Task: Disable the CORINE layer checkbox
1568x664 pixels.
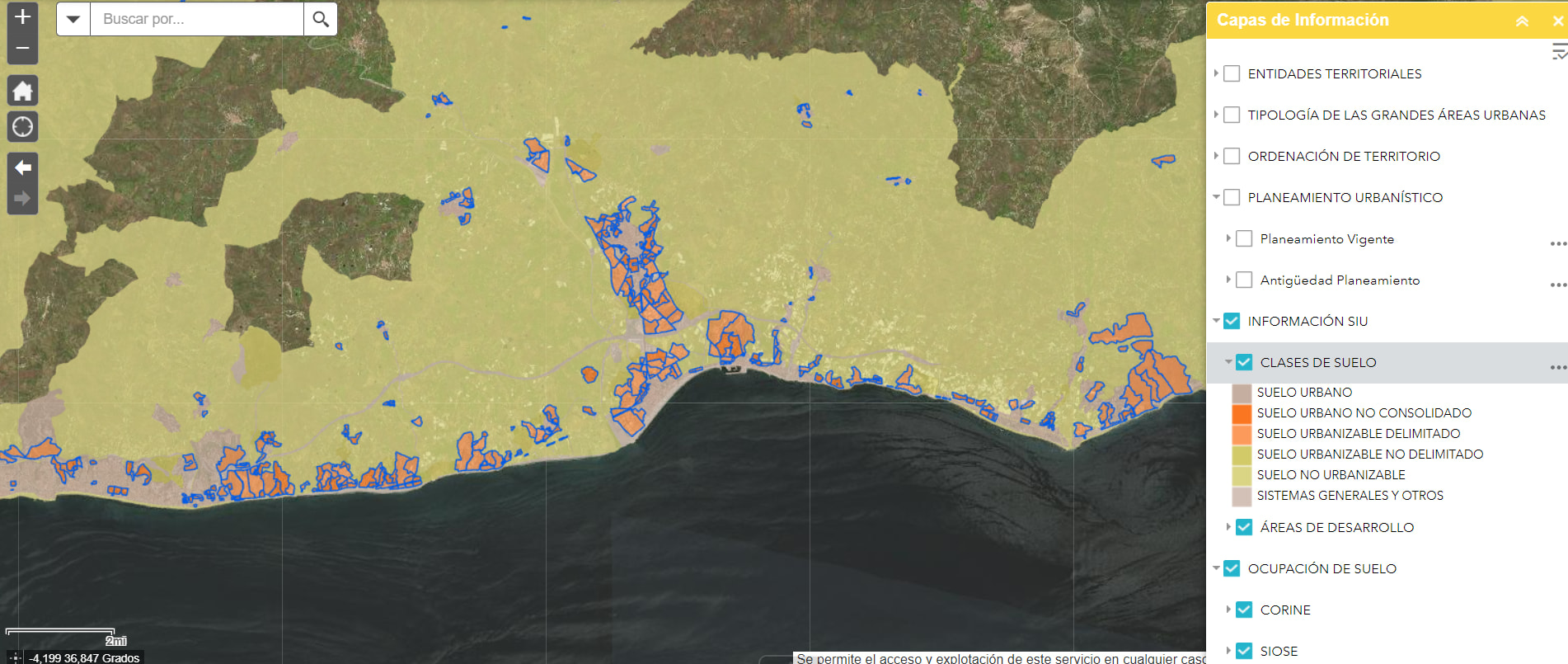Action: click(x=1244, y=610)
